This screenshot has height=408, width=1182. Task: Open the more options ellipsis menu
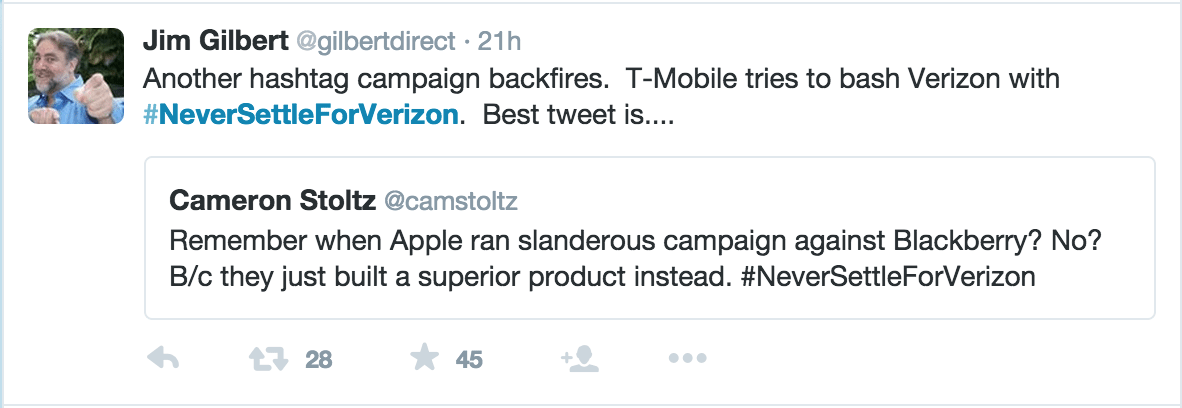tap(687, 358)
